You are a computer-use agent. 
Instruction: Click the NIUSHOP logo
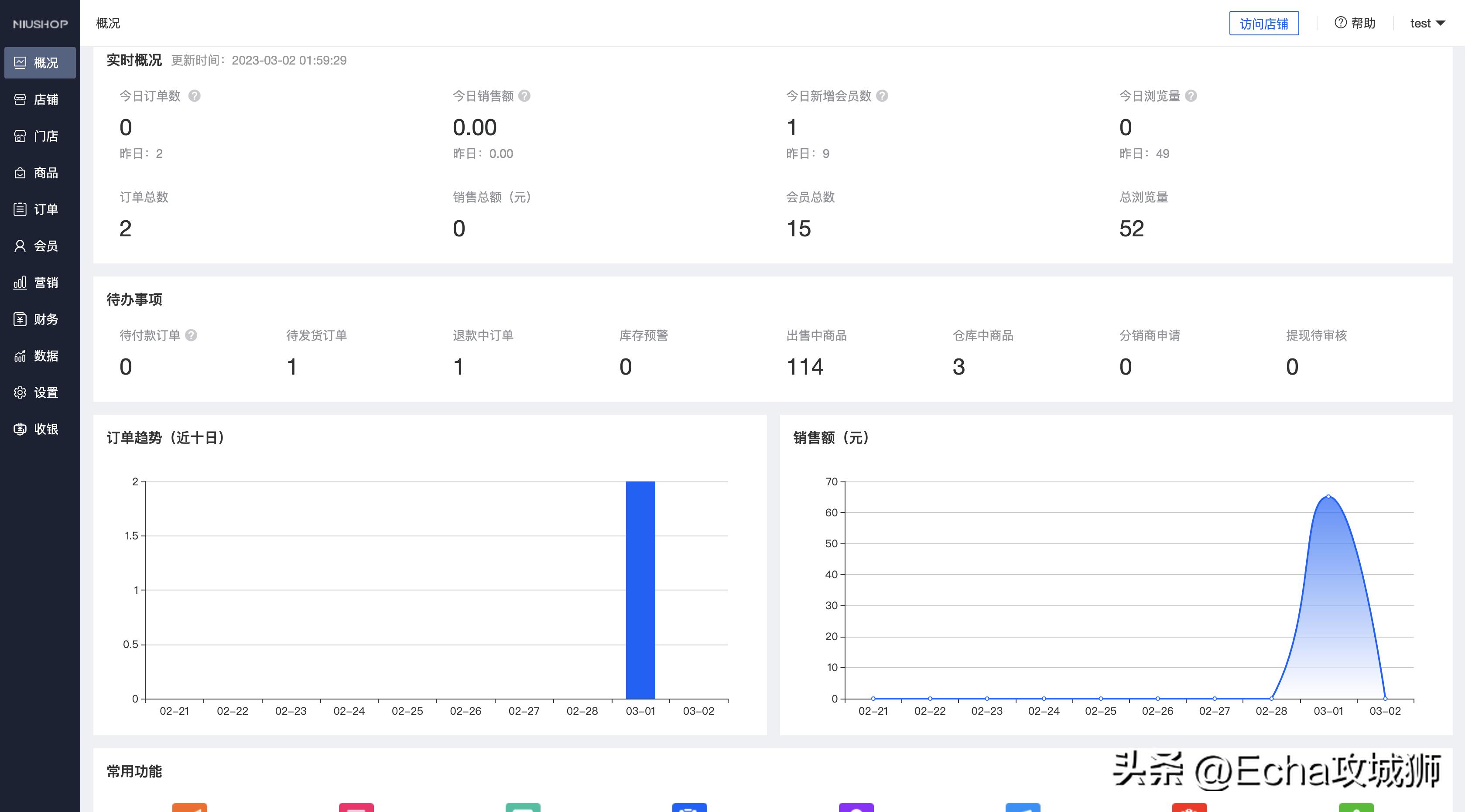coord(39,23)
